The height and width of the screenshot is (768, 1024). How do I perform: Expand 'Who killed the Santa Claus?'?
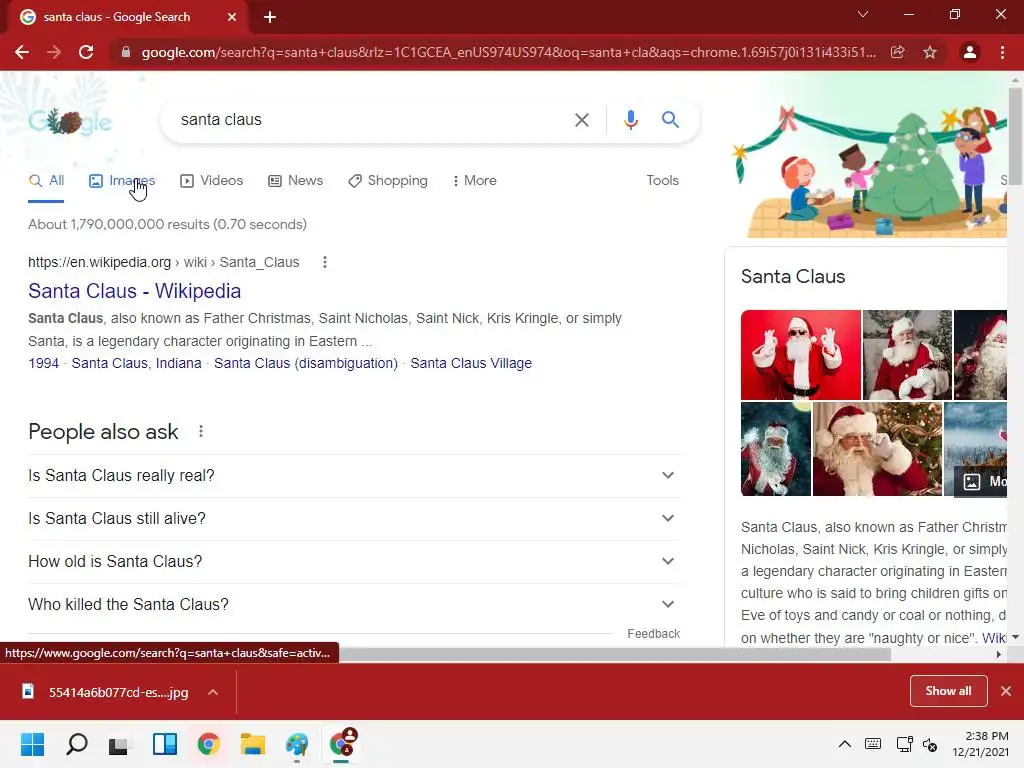pyautogui.click(x=354, y=605)
